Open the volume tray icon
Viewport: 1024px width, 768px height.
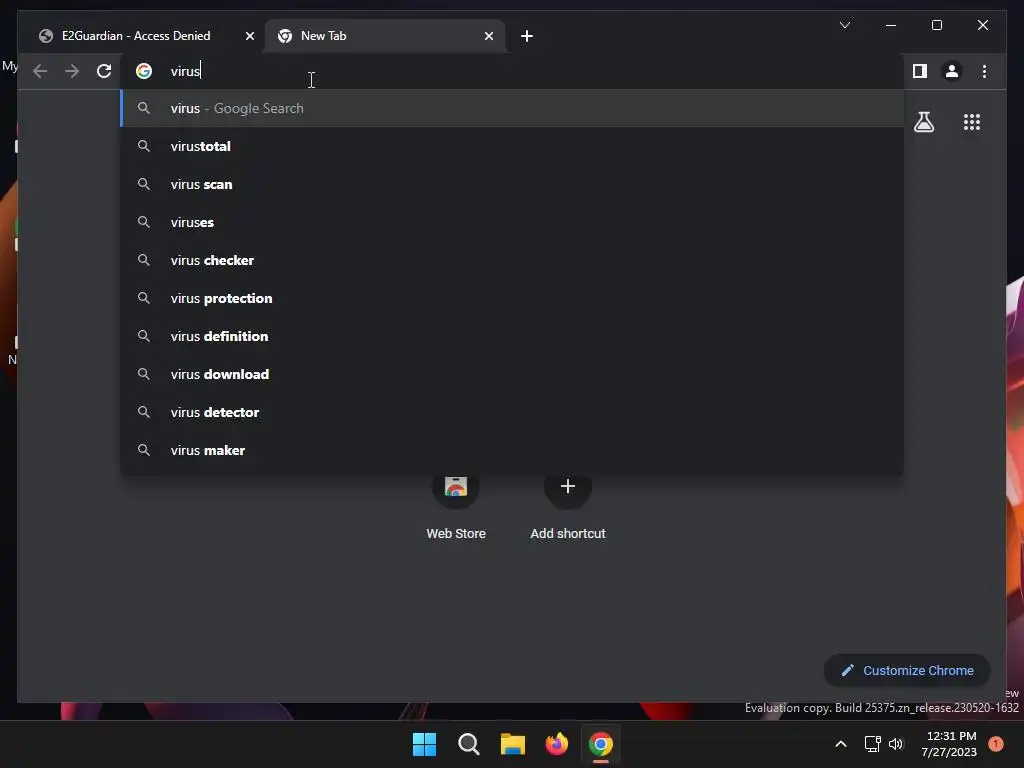click(x=896, y=744)
